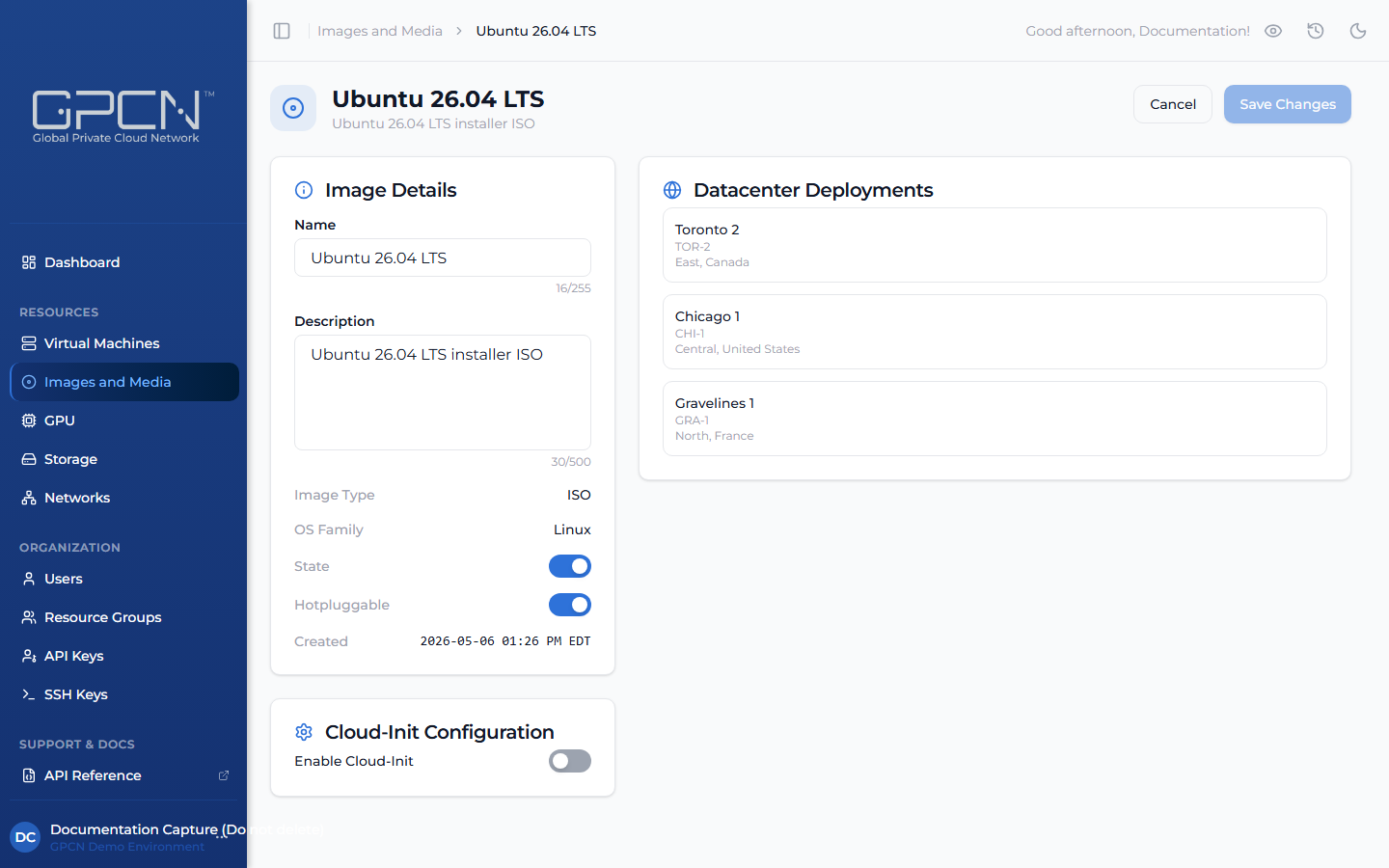Click Save Changes button
This screenshot has height=868, width=1389.
[x=1288, y=104]
